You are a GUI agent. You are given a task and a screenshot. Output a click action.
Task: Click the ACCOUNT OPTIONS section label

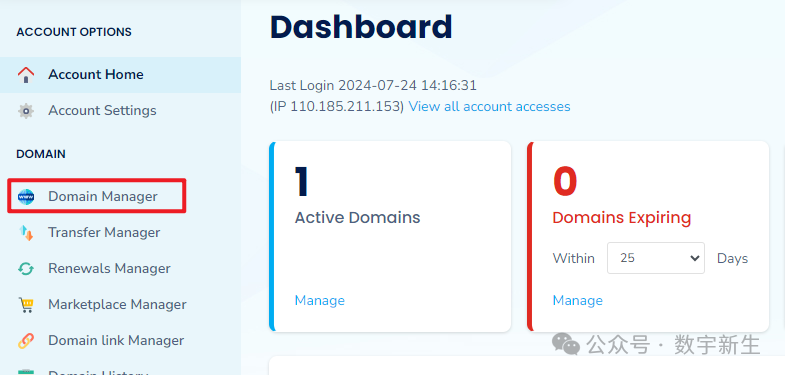tap(74, 32)
